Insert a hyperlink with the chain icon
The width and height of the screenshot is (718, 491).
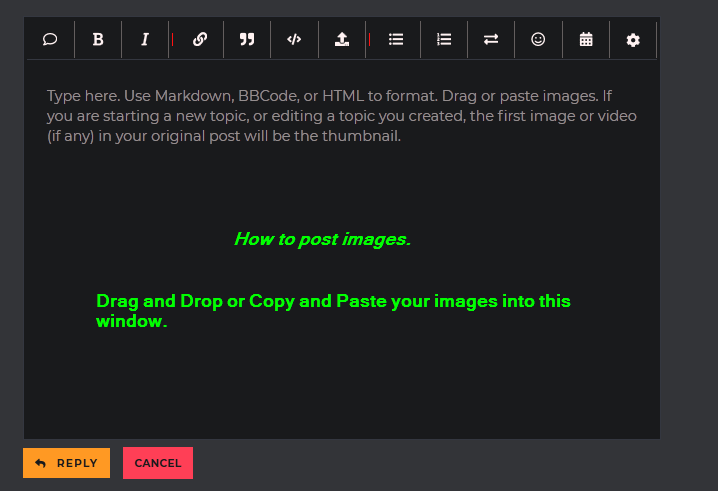click(200, 39)
